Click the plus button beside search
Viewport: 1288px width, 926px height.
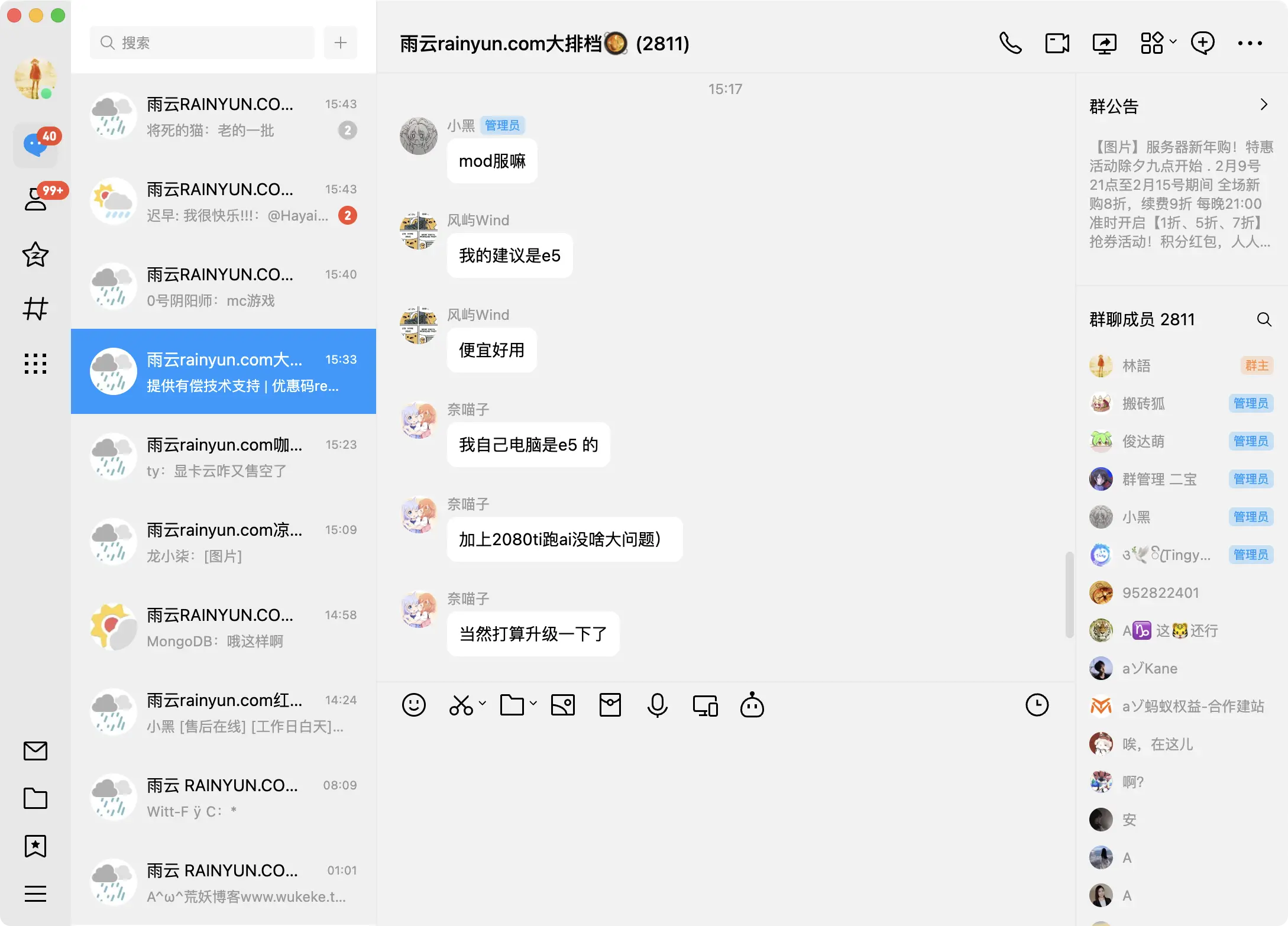[x=340, y=43]
